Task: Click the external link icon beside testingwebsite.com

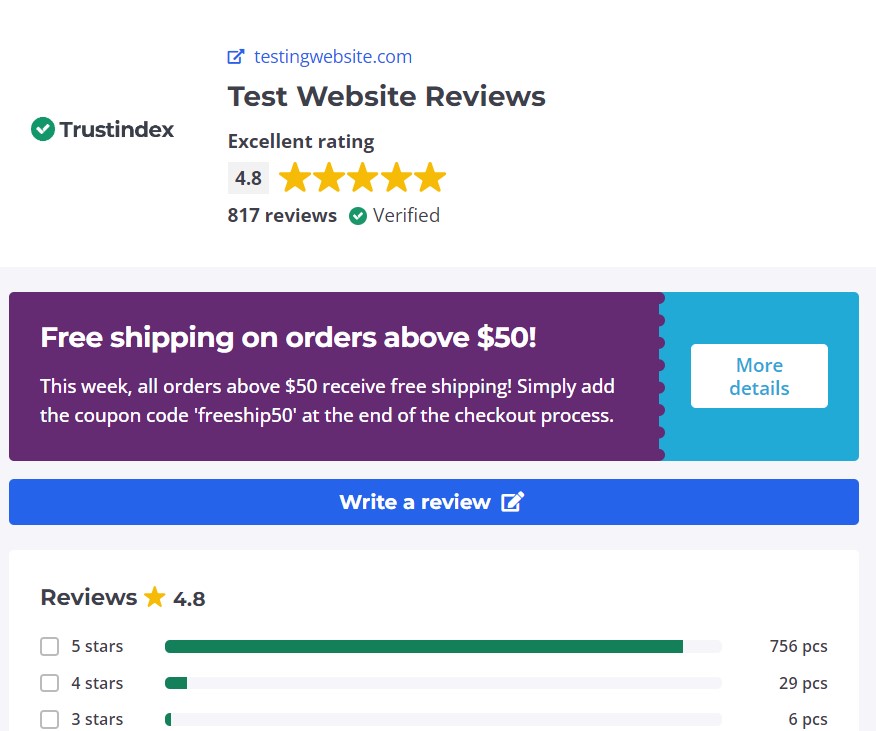Action: tap(236, 57)
